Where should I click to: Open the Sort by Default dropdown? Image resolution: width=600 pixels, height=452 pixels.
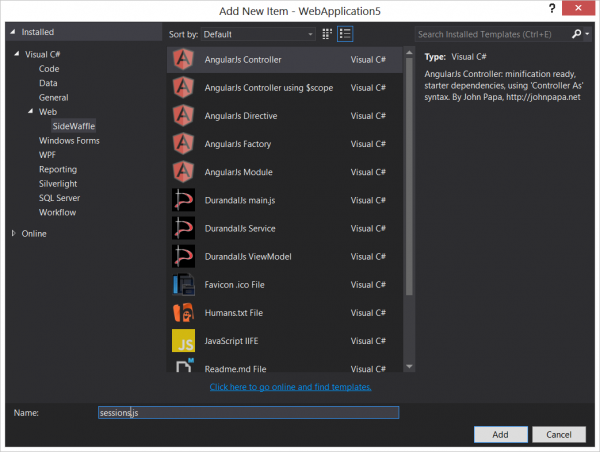coord(258,34)
